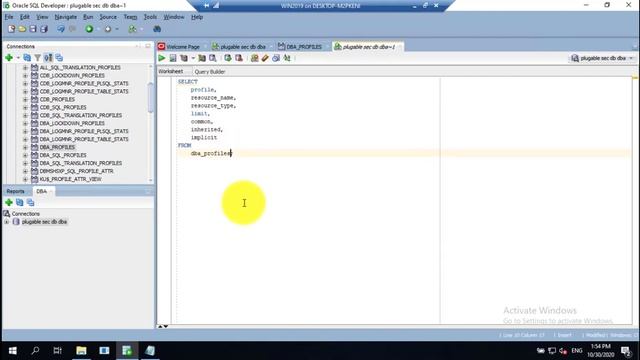Click the Undo arrow icon in main toolbar

coord(61,29)
